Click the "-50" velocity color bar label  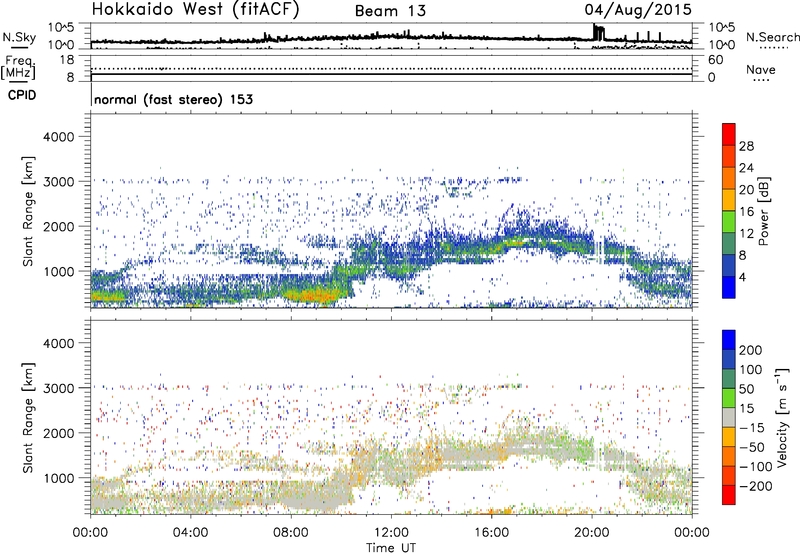(x=752, y=447)
